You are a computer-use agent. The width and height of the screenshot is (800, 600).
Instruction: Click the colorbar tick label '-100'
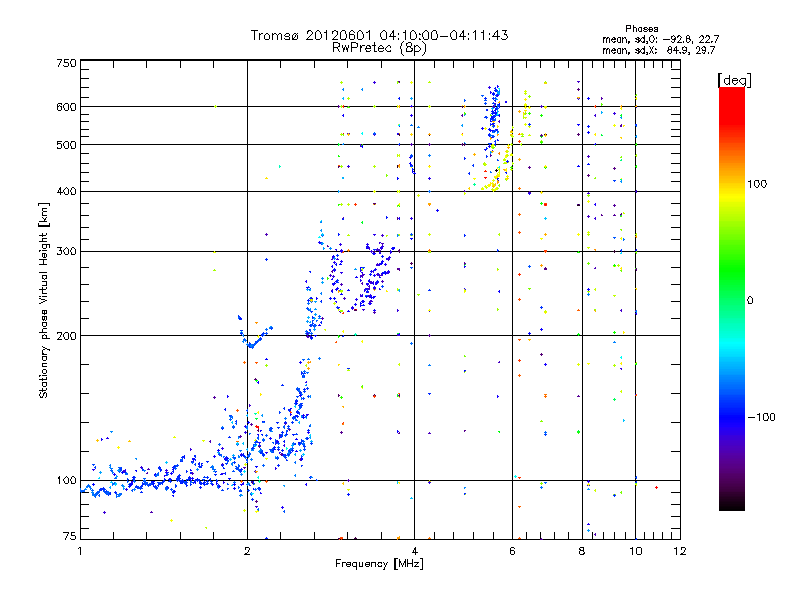click(x=761, y=417)
